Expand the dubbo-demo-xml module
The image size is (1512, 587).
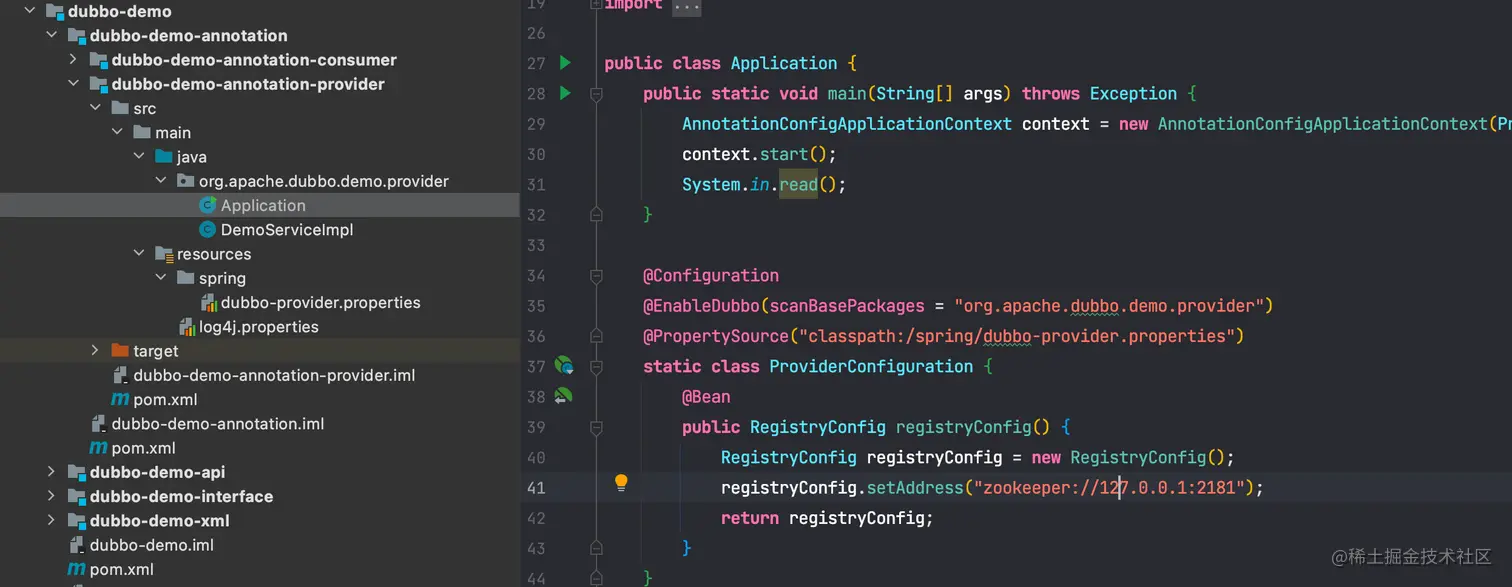(50, 520)
